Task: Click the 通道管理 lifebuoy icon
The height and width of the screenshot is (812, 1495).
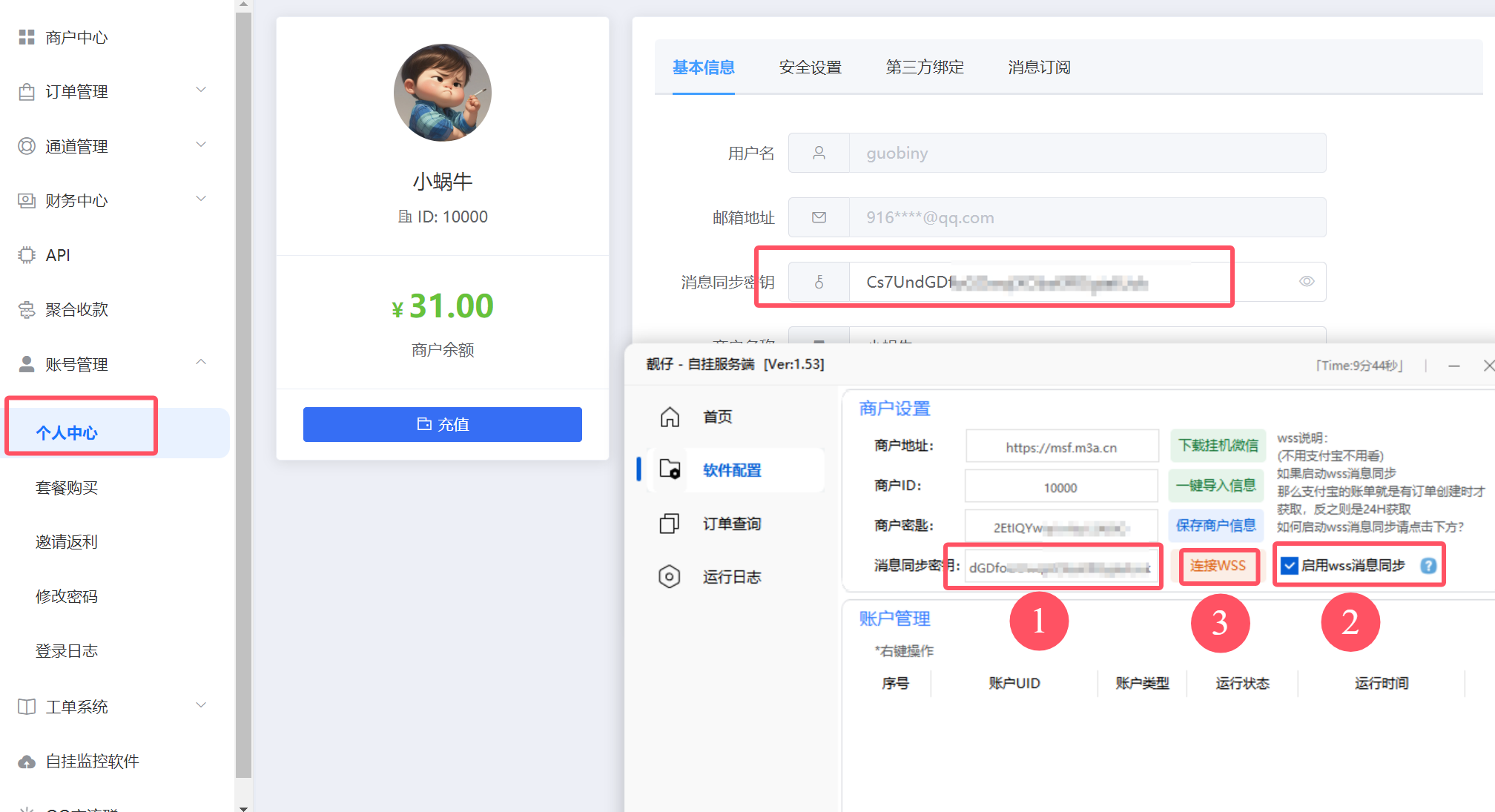Action: click(x=27, y=146)
